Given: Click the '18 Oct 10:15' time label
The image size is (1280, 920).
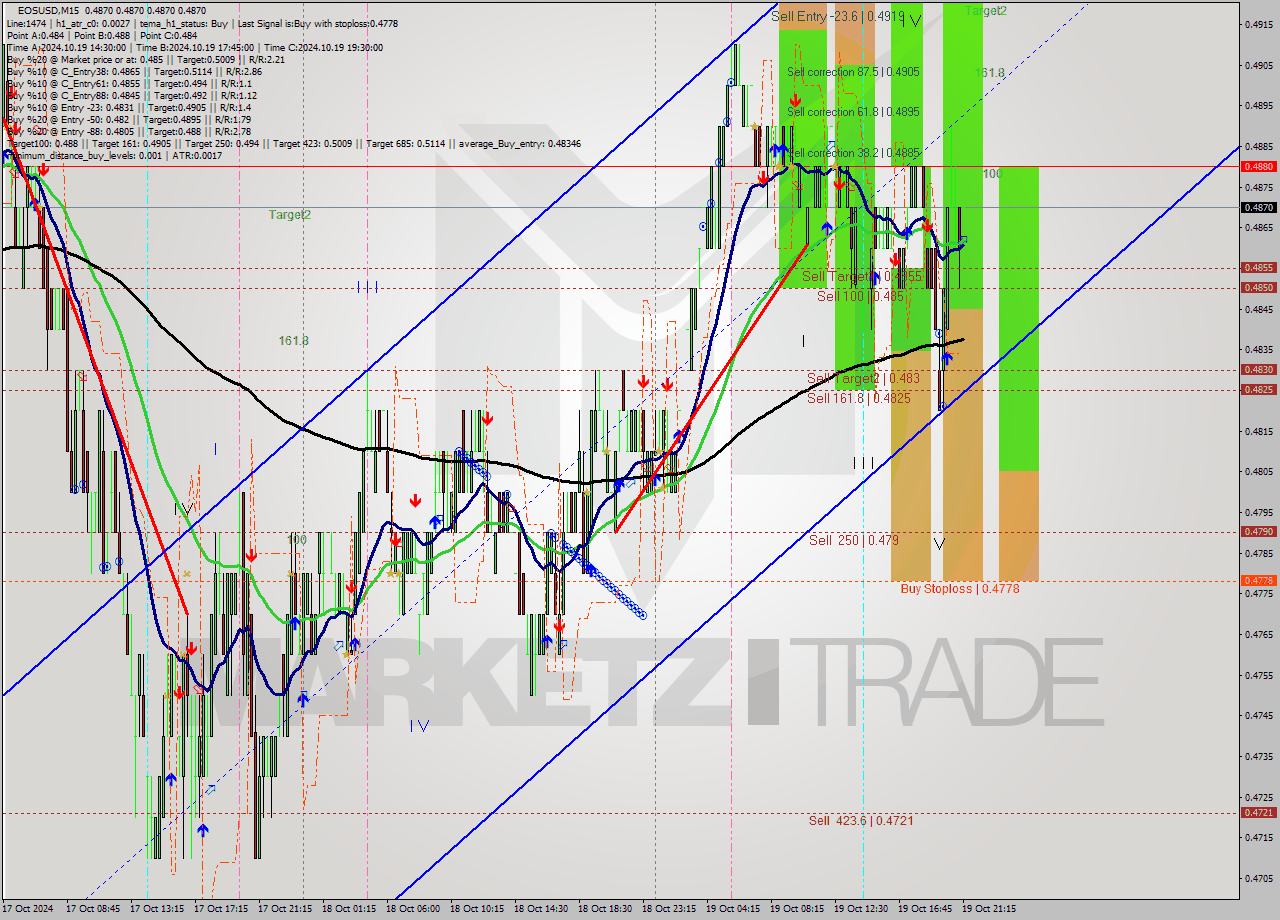Looking at the screenshot, I should tap(476, 909).
